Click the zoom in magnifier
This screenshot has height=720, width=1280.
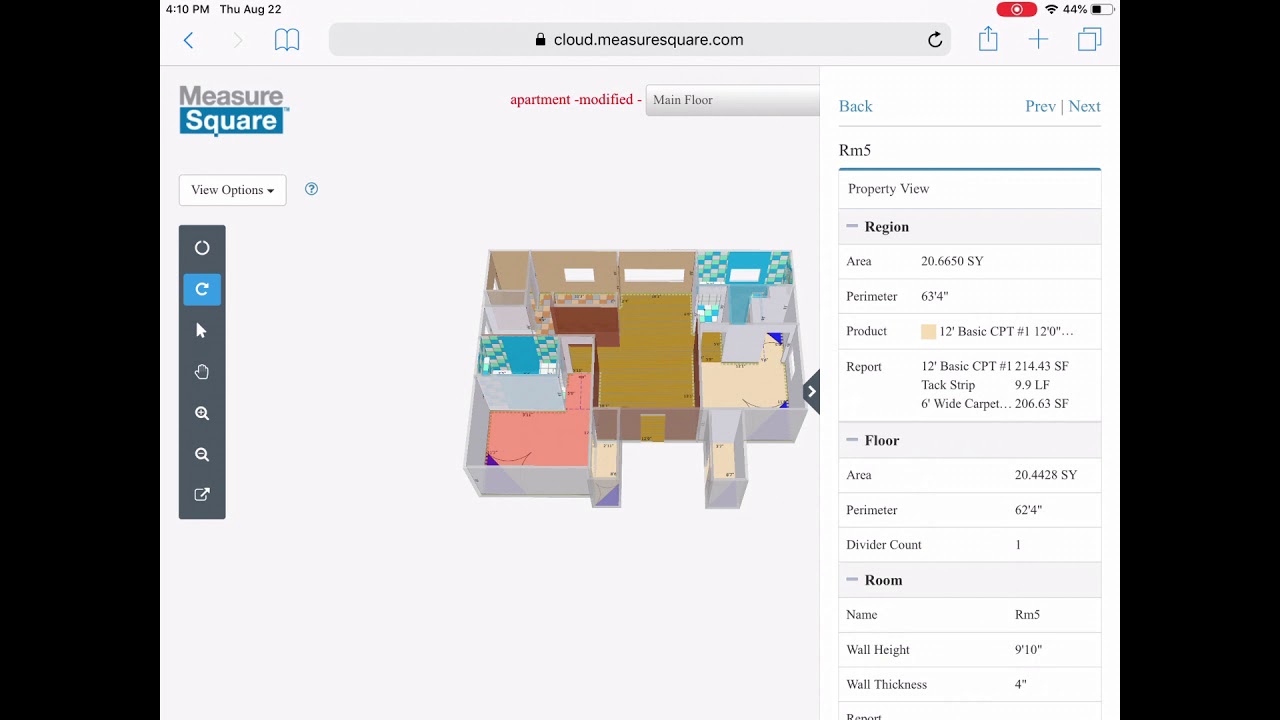click(x=202, y=413)
